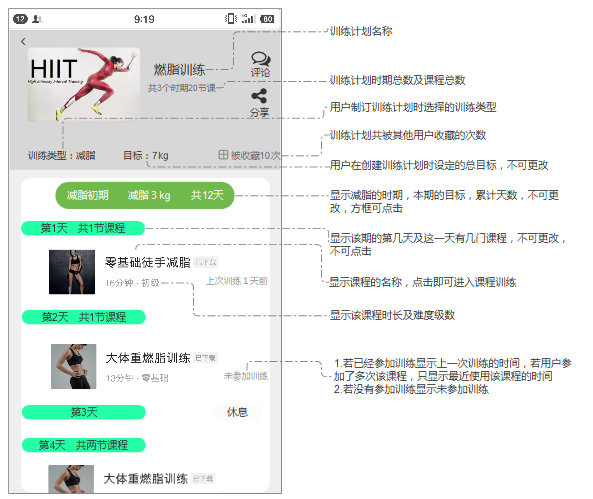
Task: Click the annotation 显示课程的名称，点击即可进入课程训练
Action: tap(423, 282)
